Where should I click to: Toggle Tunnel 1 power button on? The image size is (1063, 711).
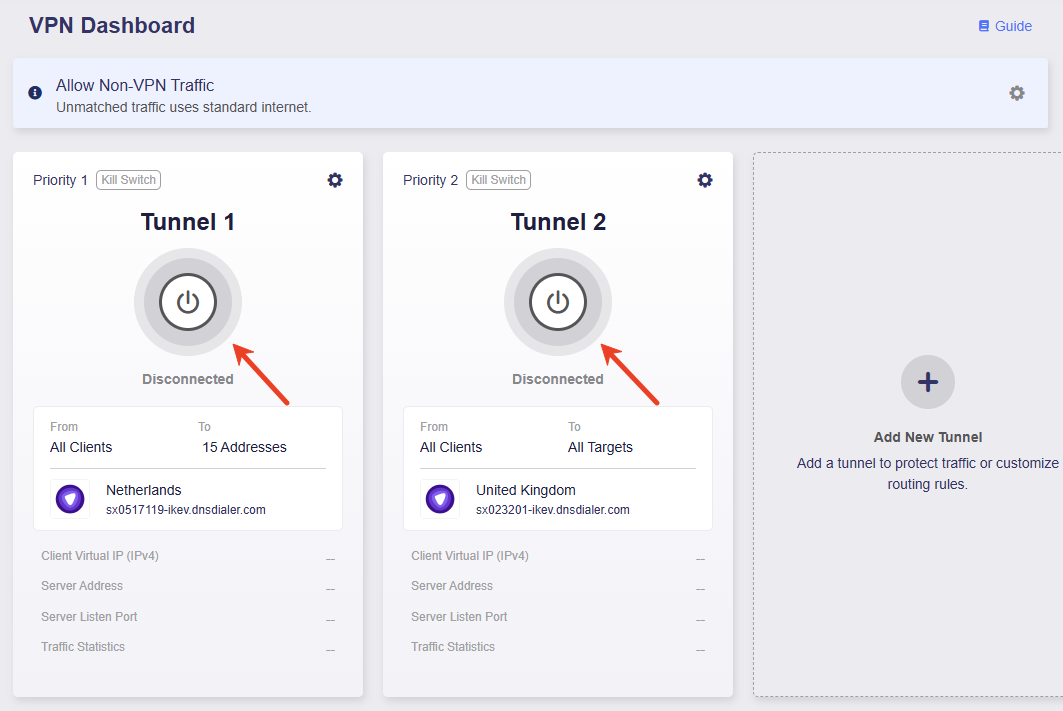(x=188, y=302)
